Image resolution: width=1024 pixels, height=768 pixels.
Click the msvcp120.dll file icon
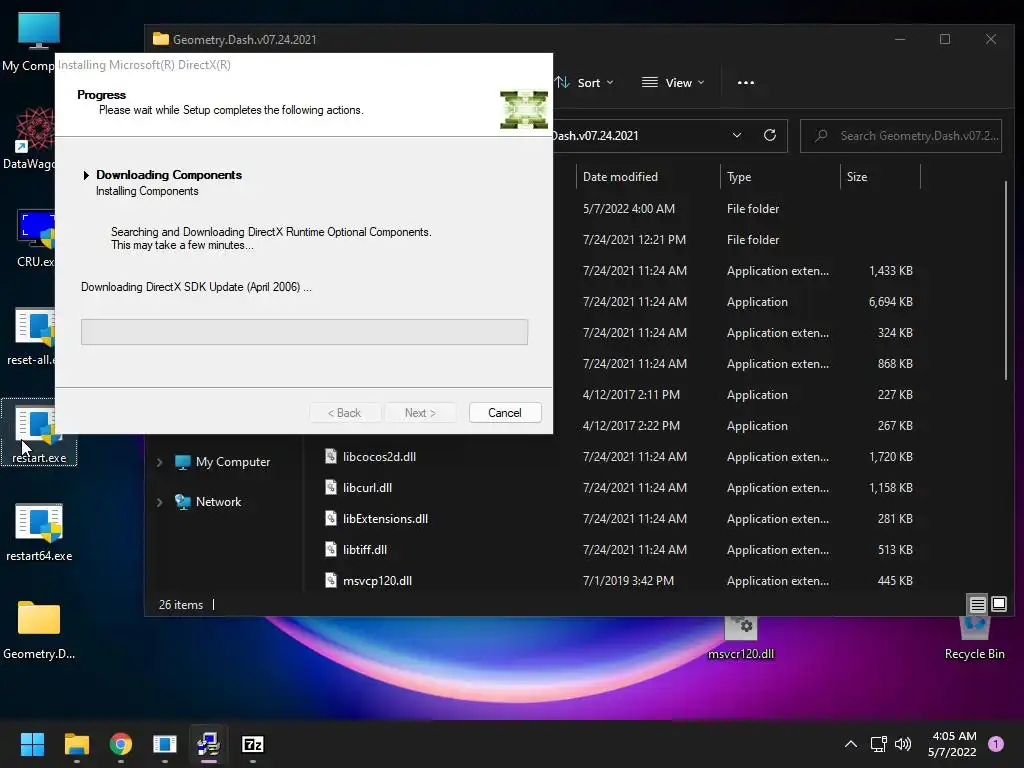click(x=331, y=580)
